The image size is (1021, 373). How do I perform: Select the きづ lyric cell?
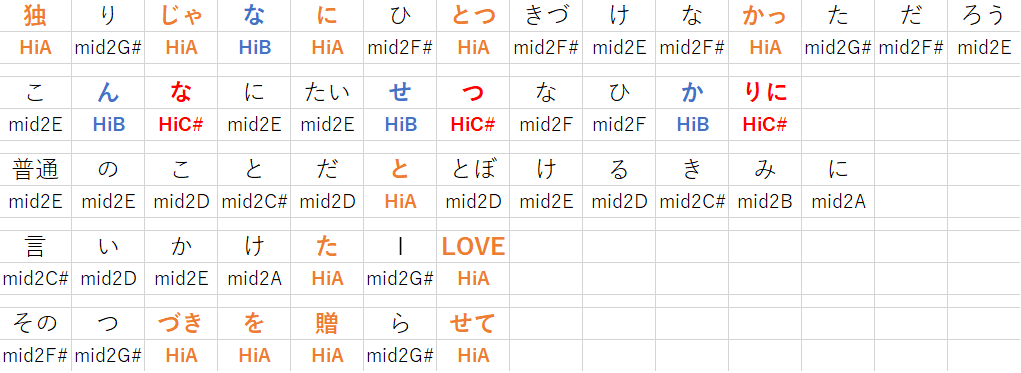tap(546, 16)
